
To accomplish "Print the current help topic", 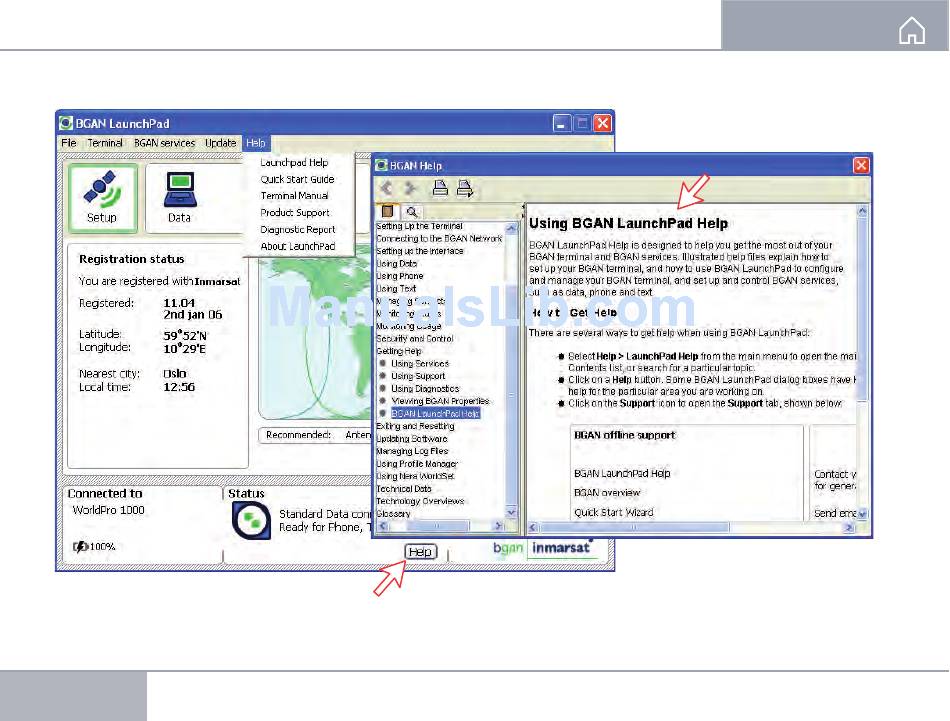I will (x=440, y=188).
